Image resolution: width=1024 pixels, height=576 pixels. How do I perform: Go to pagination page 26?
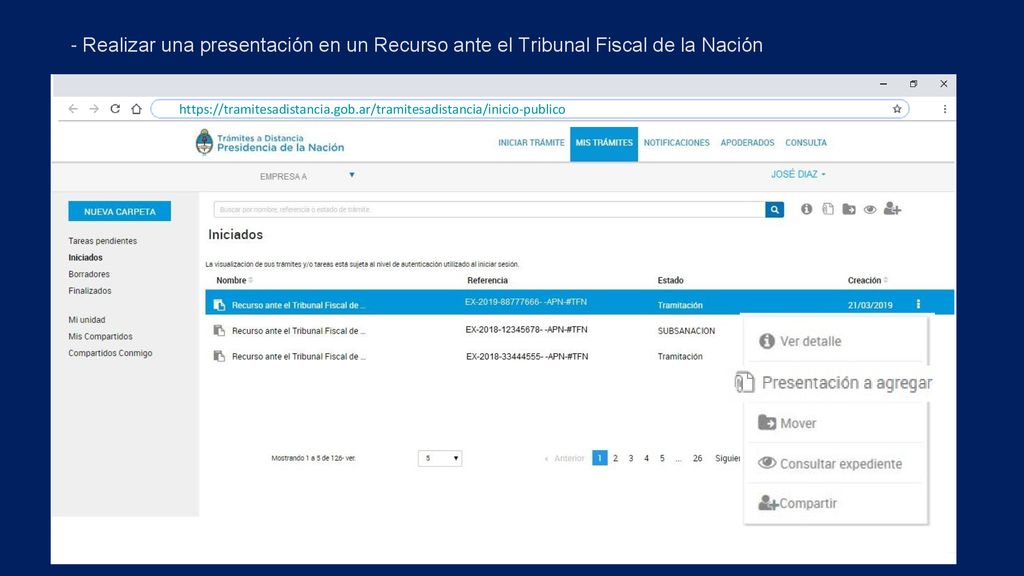point(697,458)
